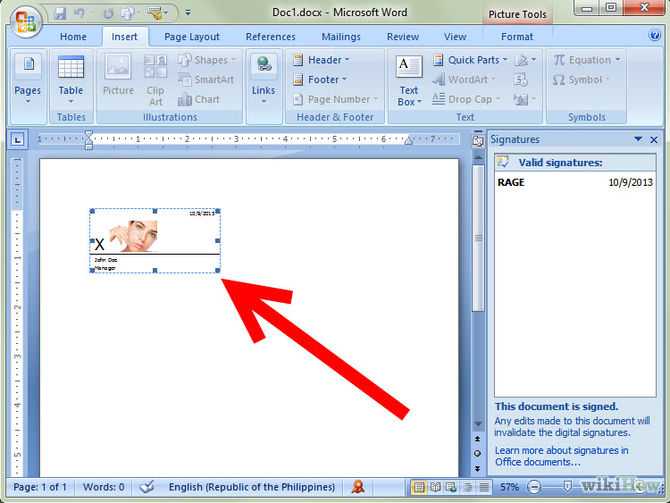The height and width of the screenshot is (503, 670).
Task: Switch to Web Layout view
Action: (x=451, y=487)
